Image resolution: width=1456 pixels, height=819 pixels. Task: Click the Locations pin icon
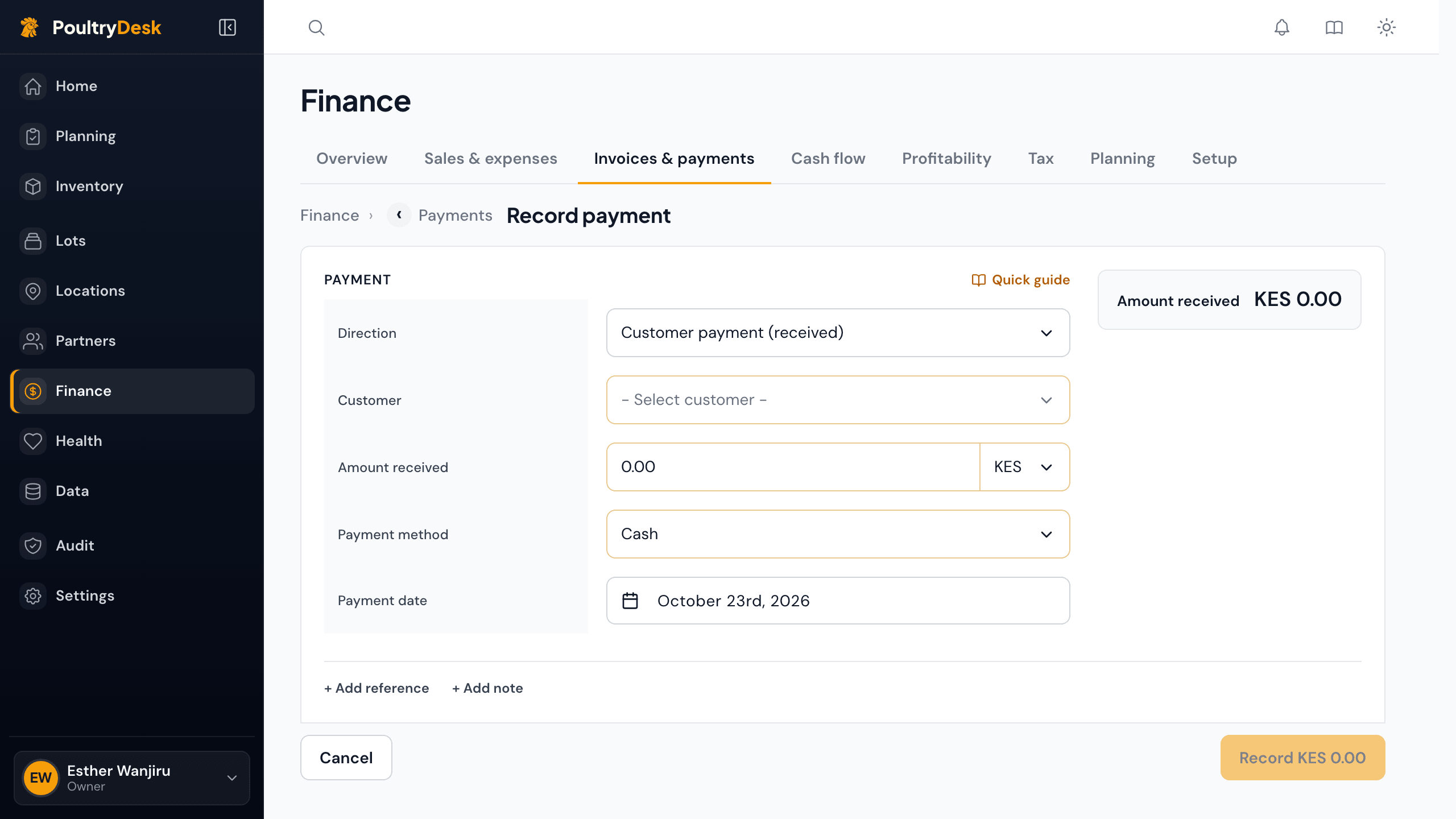click(33, 291)
